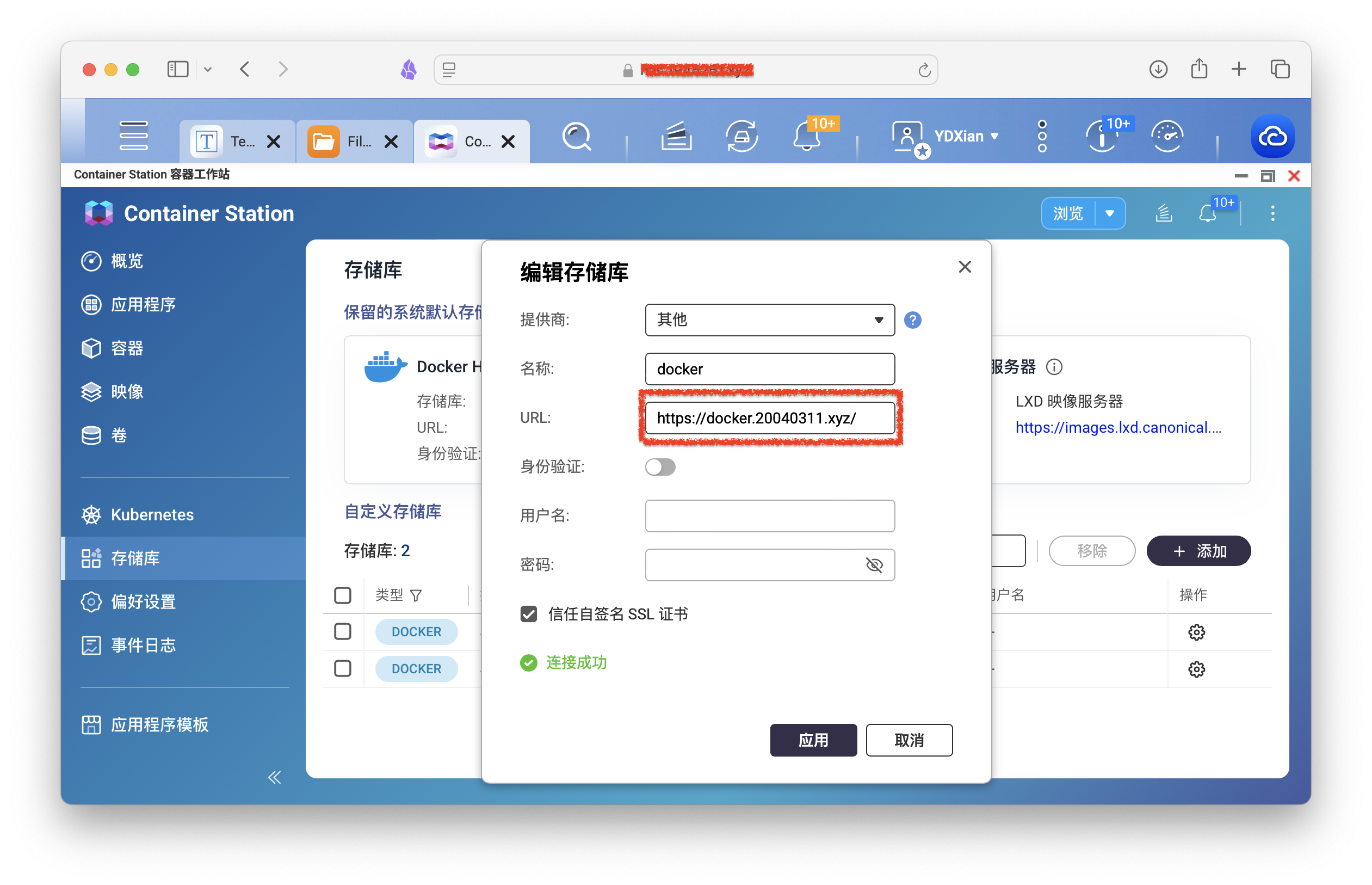The height and width of the screenshot is (885, 1372).
Task: Open QTS notification bell with 10+ badge
Action: (x=807, y=137)
